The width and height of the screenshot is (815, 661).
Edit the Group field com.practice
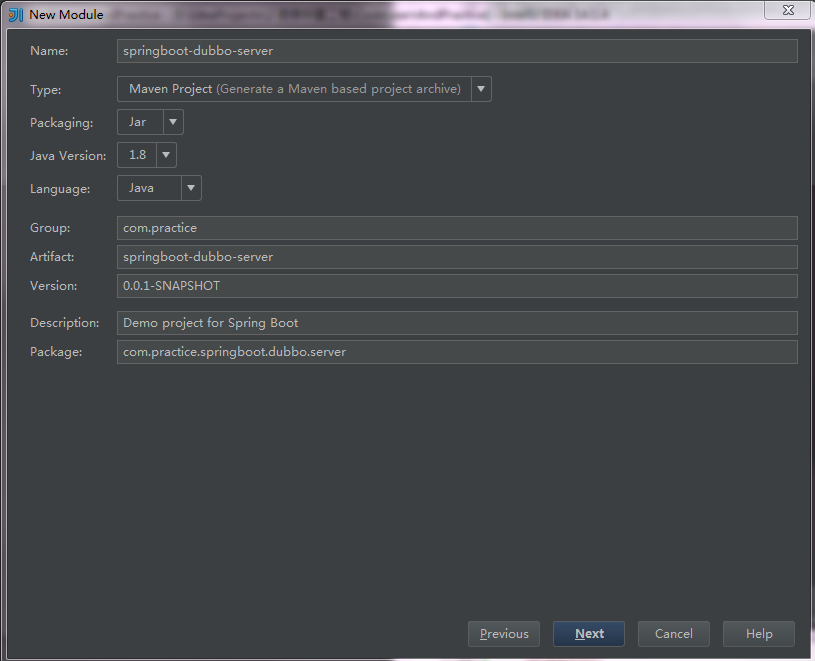457,228
